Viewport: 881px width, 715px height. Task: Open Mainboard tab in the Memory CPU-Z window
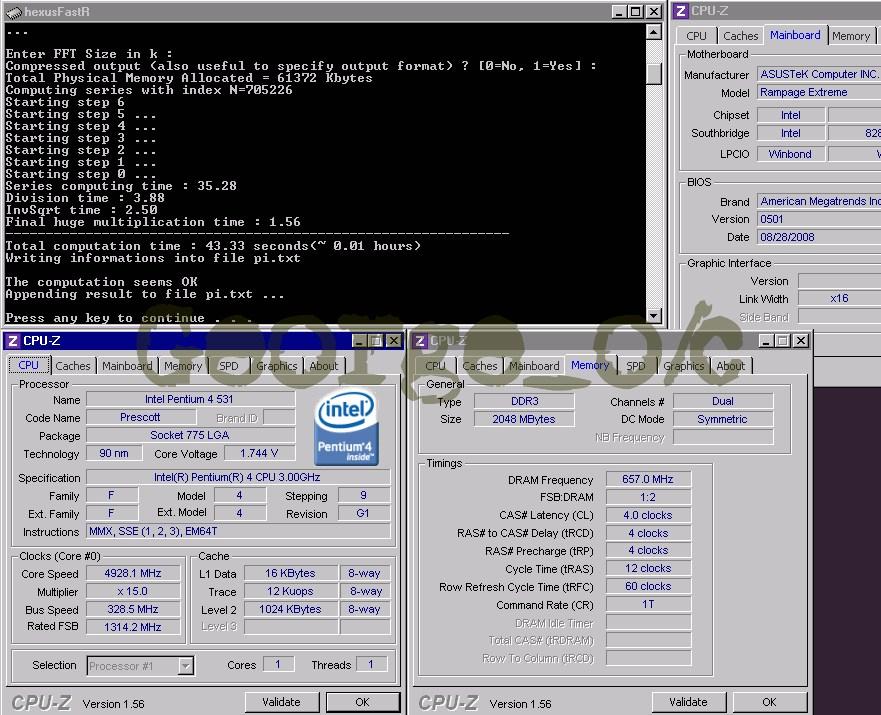click(x=534, y=366)
